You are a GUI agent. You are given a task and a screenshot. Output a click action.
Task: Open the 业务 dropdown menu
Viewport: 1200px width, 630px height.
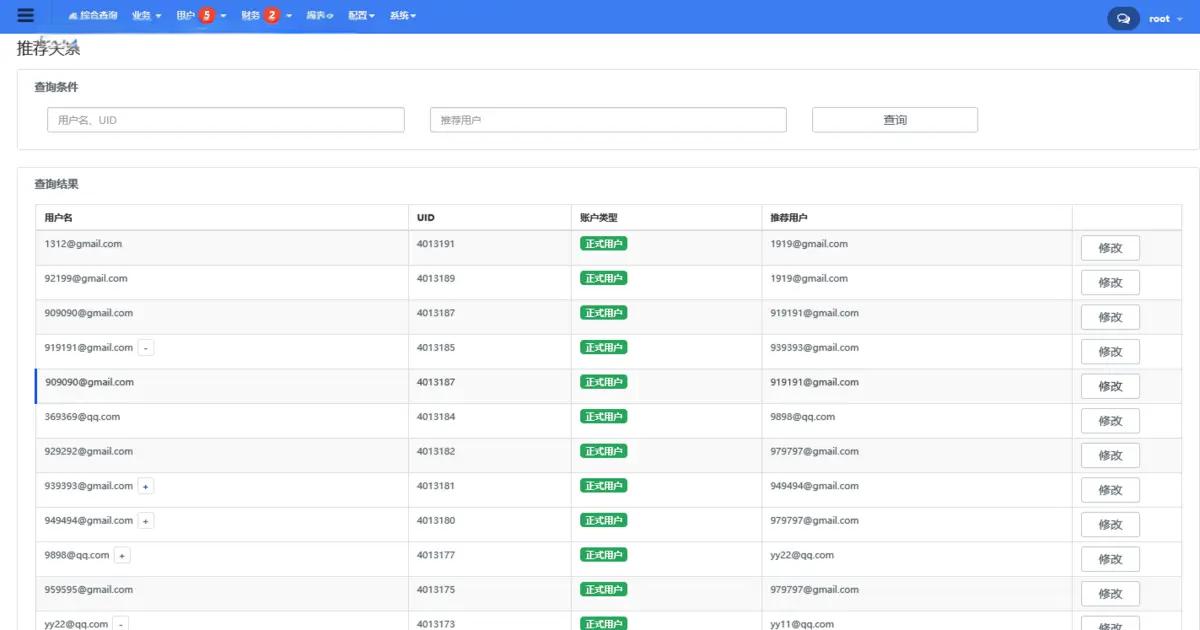click(146, 16)
